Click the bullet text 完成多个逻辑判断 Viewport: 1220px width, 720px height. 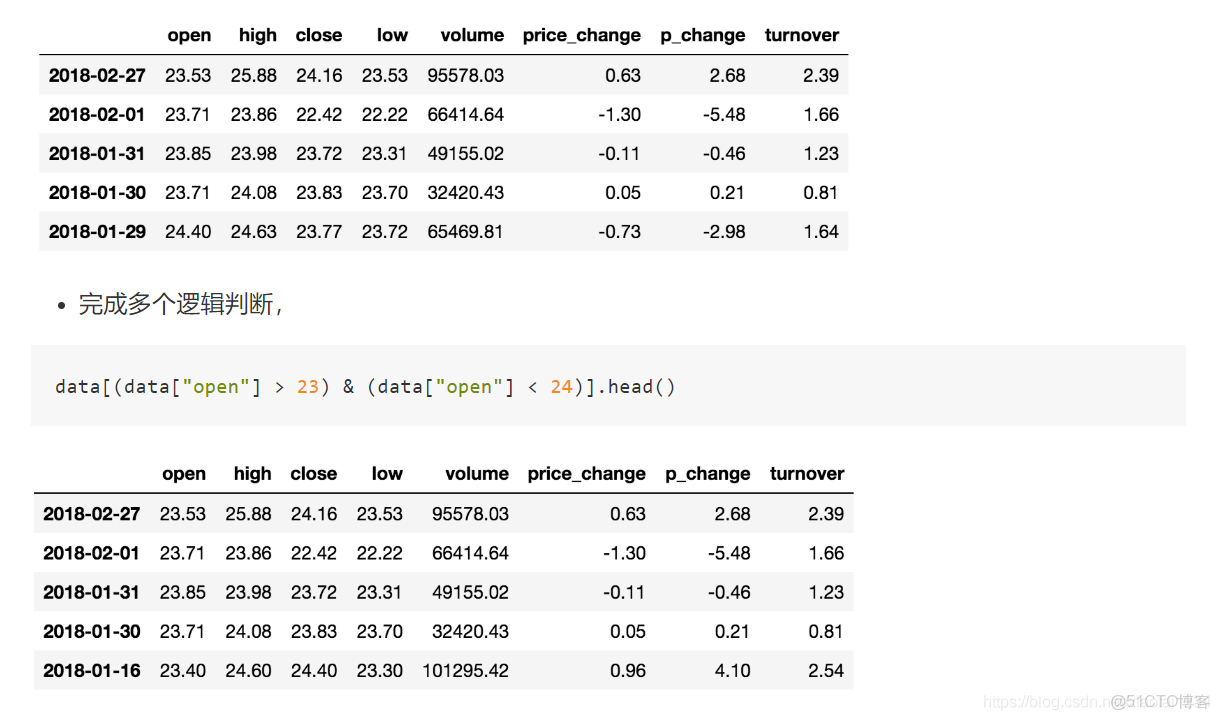(x=180, y=305)
